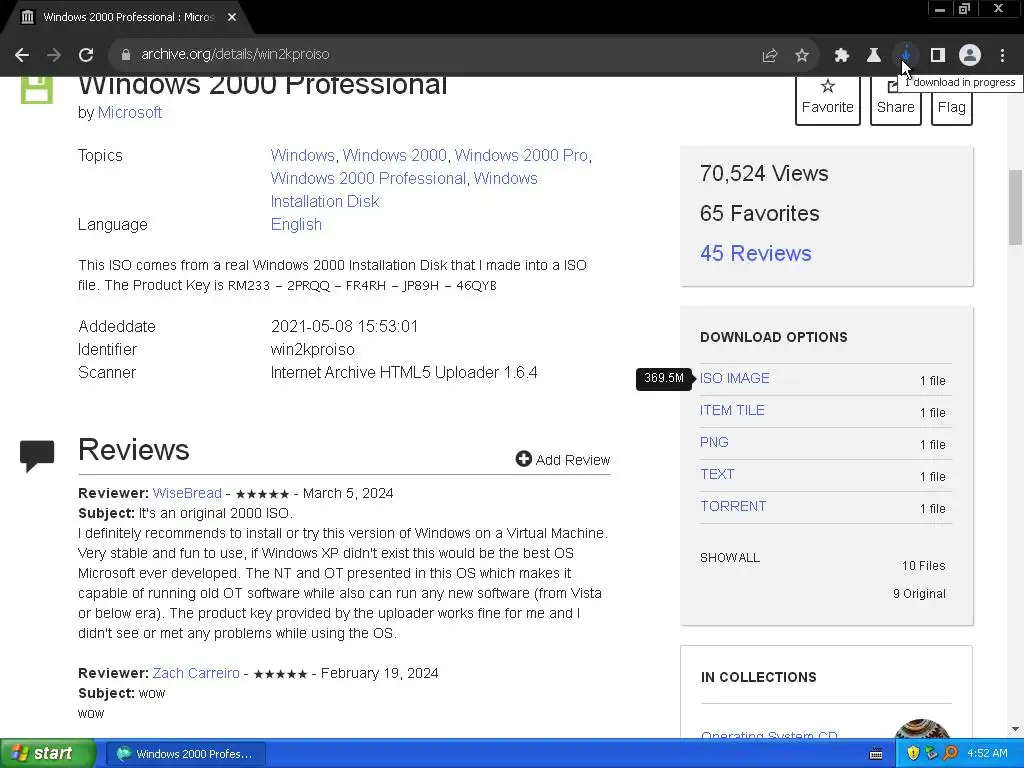The width and height of the screenshot is (1024, 768).
Task: Open reviewer Zach Carreiro profile link
Action: 196,673
